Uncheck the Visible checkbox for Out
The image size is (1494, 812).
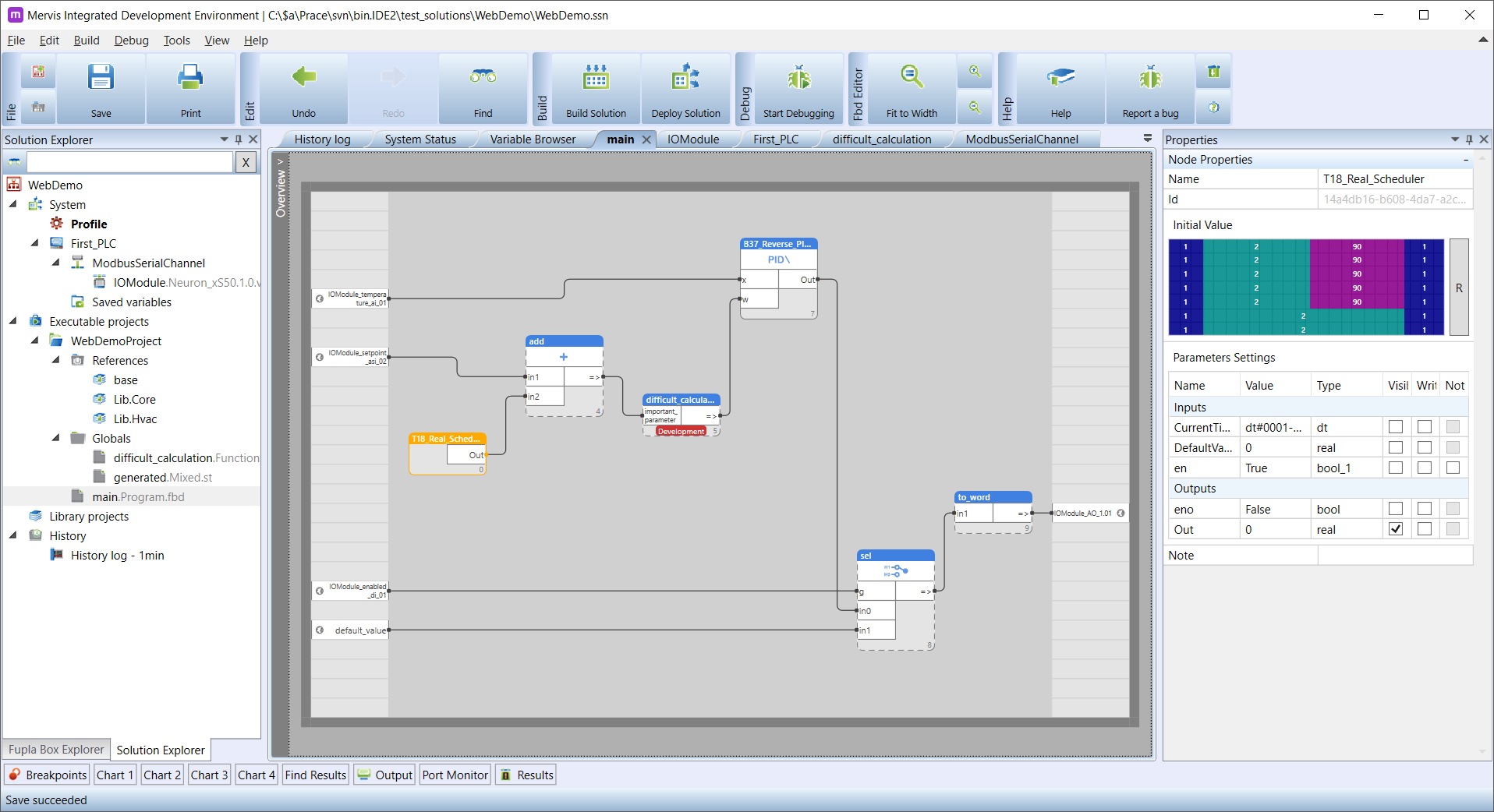[1396, 529]
